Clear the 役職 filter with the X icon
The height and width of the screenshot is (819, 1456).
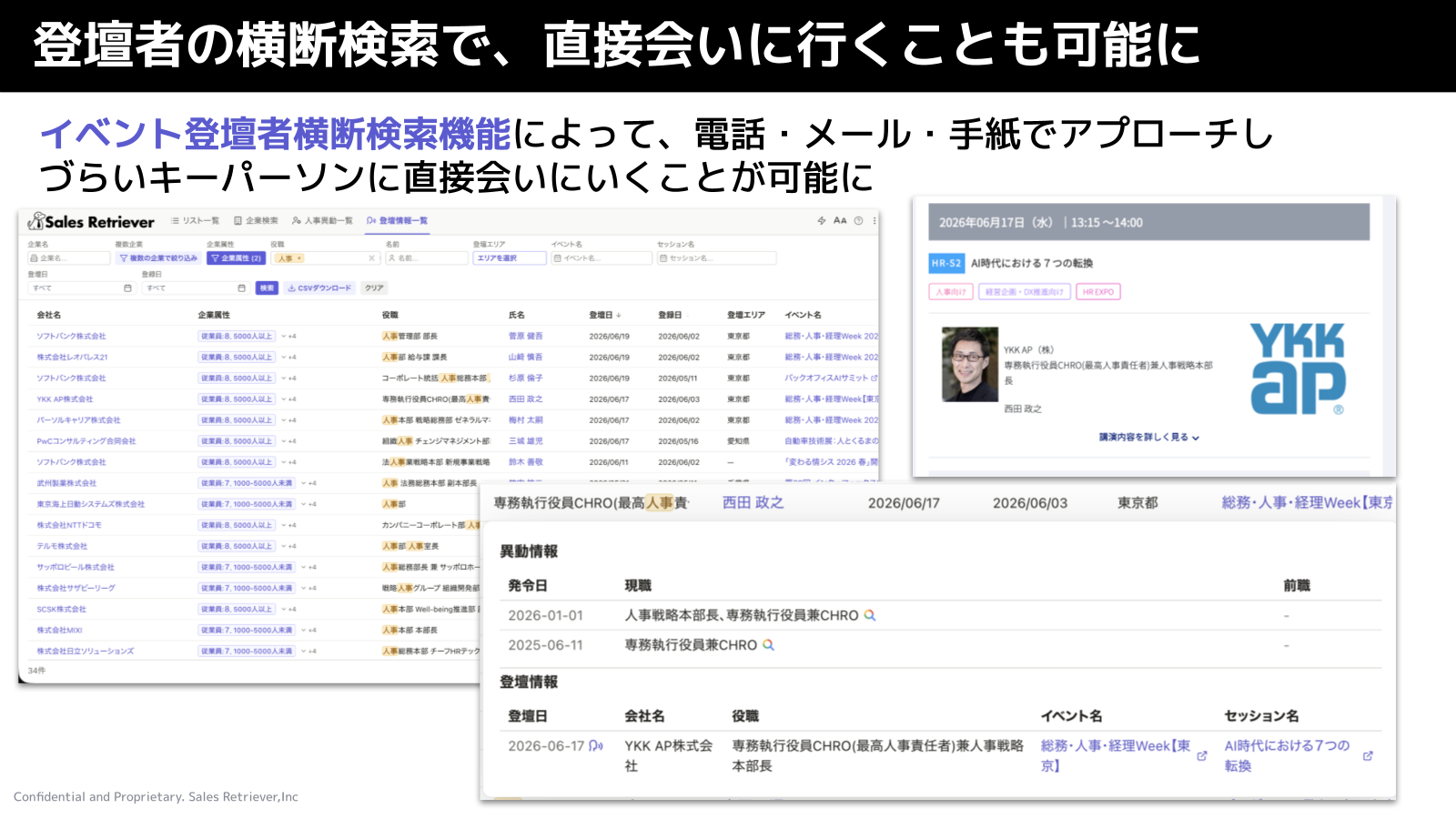tap(371, 258)
